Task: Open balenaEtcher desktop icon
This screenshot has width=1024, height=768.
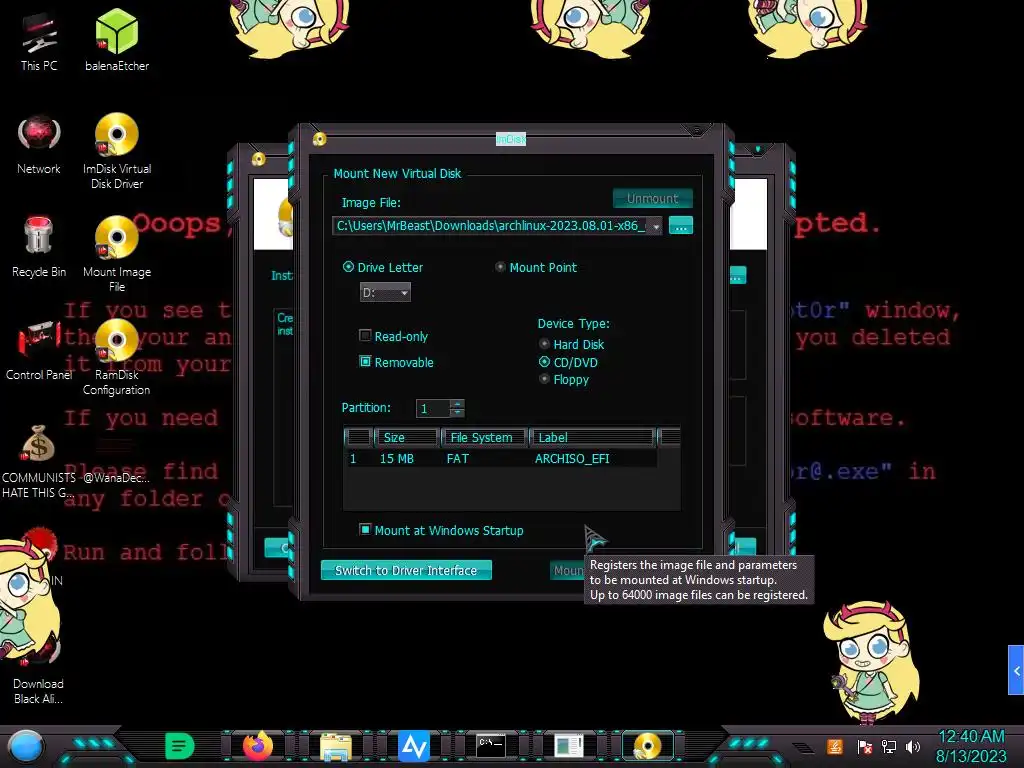Action: click(117, 40)
